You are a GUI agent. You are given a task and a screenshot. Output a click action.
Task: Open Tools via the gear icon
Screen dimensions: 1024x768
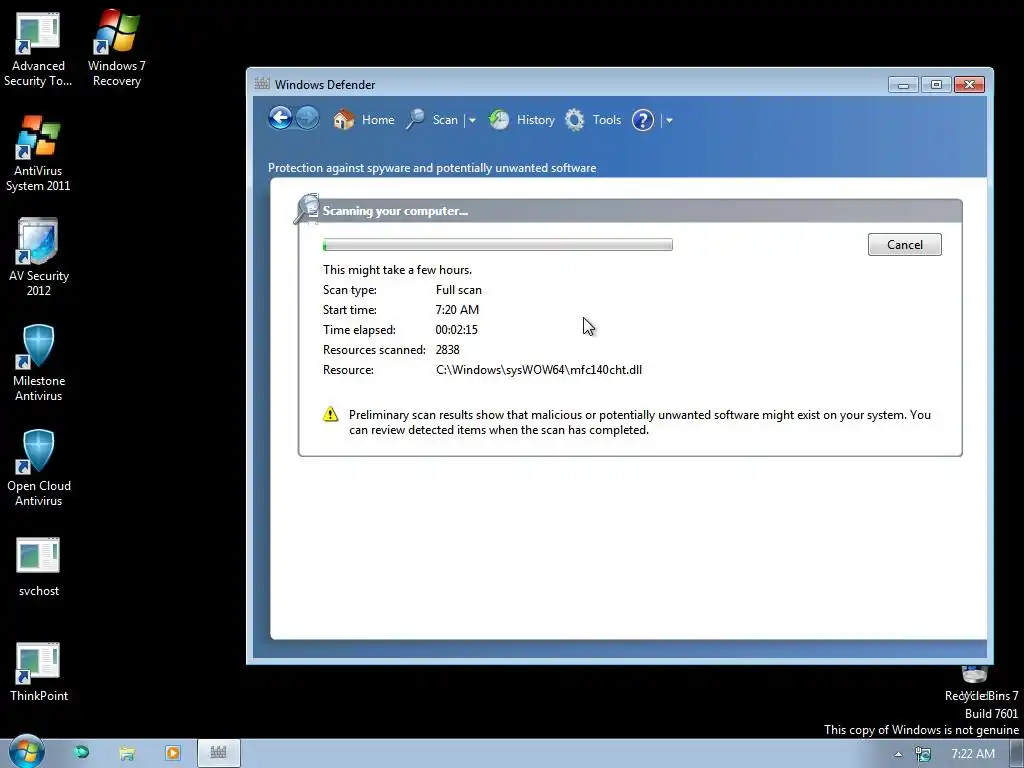(575, 120)
